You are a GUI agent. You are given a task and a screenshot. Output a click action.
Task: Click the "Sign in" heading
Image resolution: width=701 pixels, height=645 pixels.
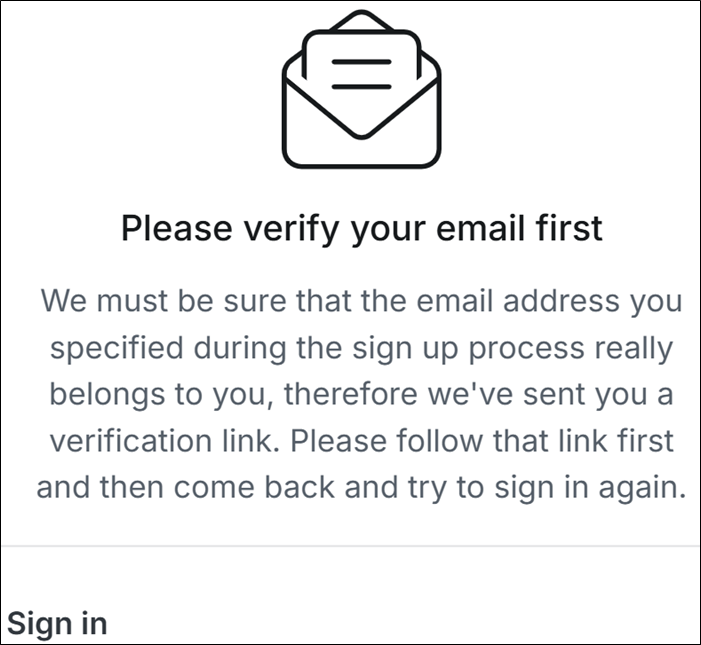tap(57, 623)
